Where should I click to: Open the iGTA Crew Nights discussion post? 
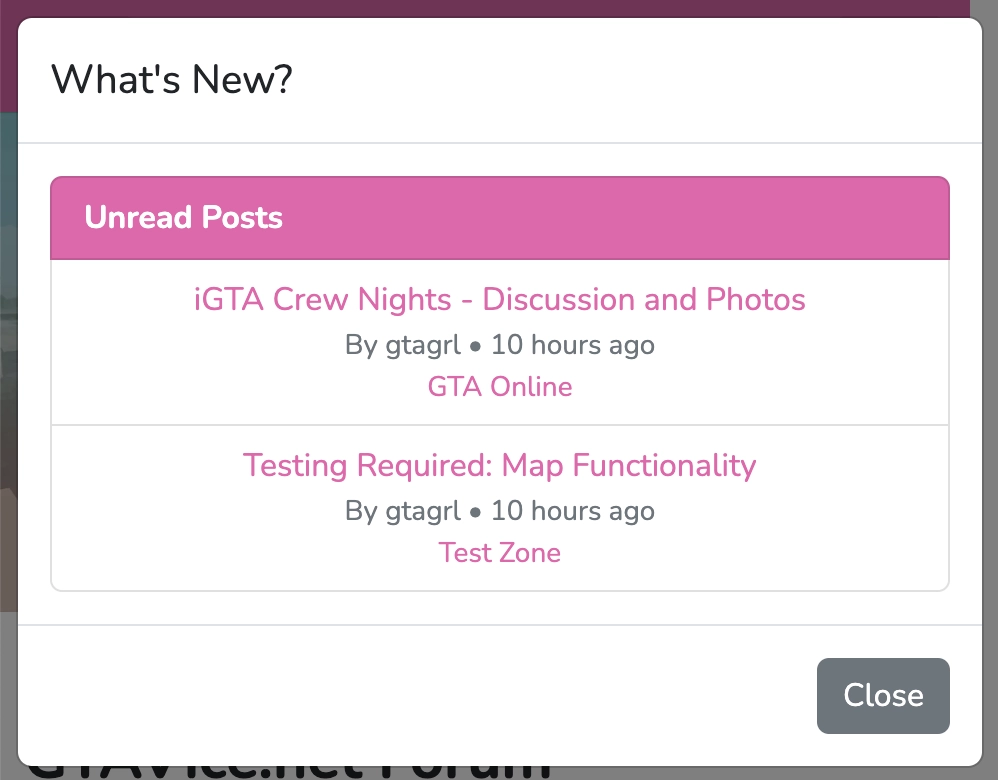point(499,299)
